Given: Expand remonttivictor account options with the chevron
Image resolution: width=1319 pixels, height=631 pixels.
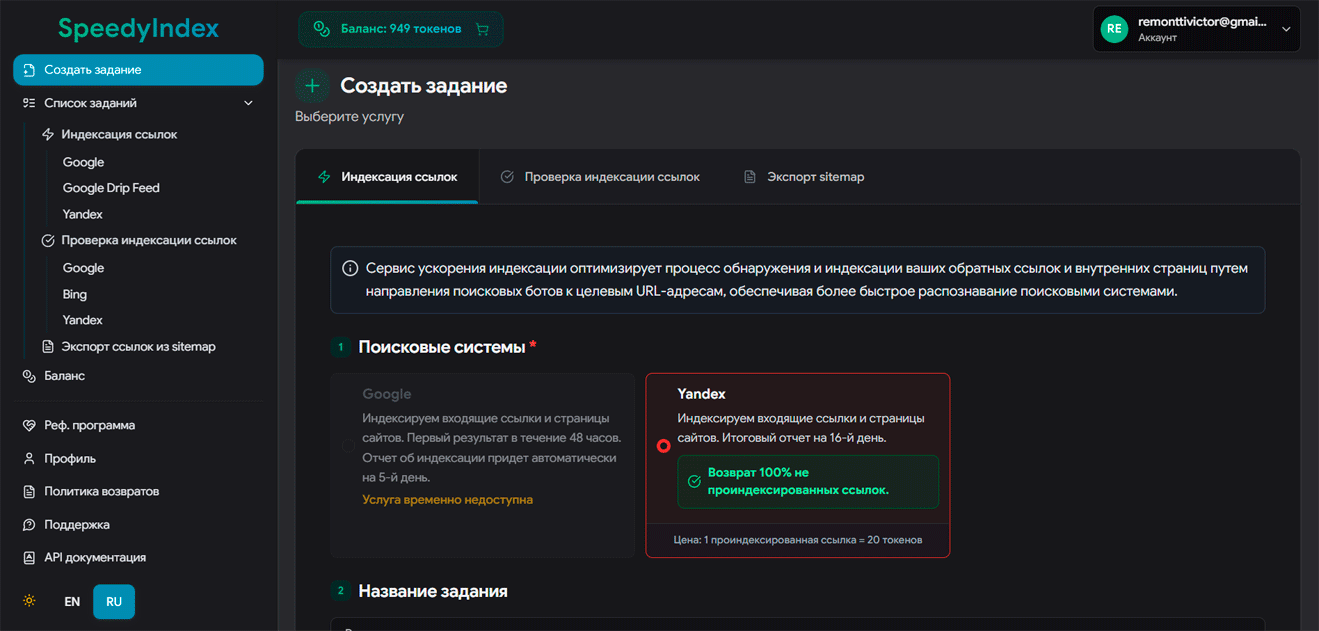Looking at the screenshot, I should 1286,28.
